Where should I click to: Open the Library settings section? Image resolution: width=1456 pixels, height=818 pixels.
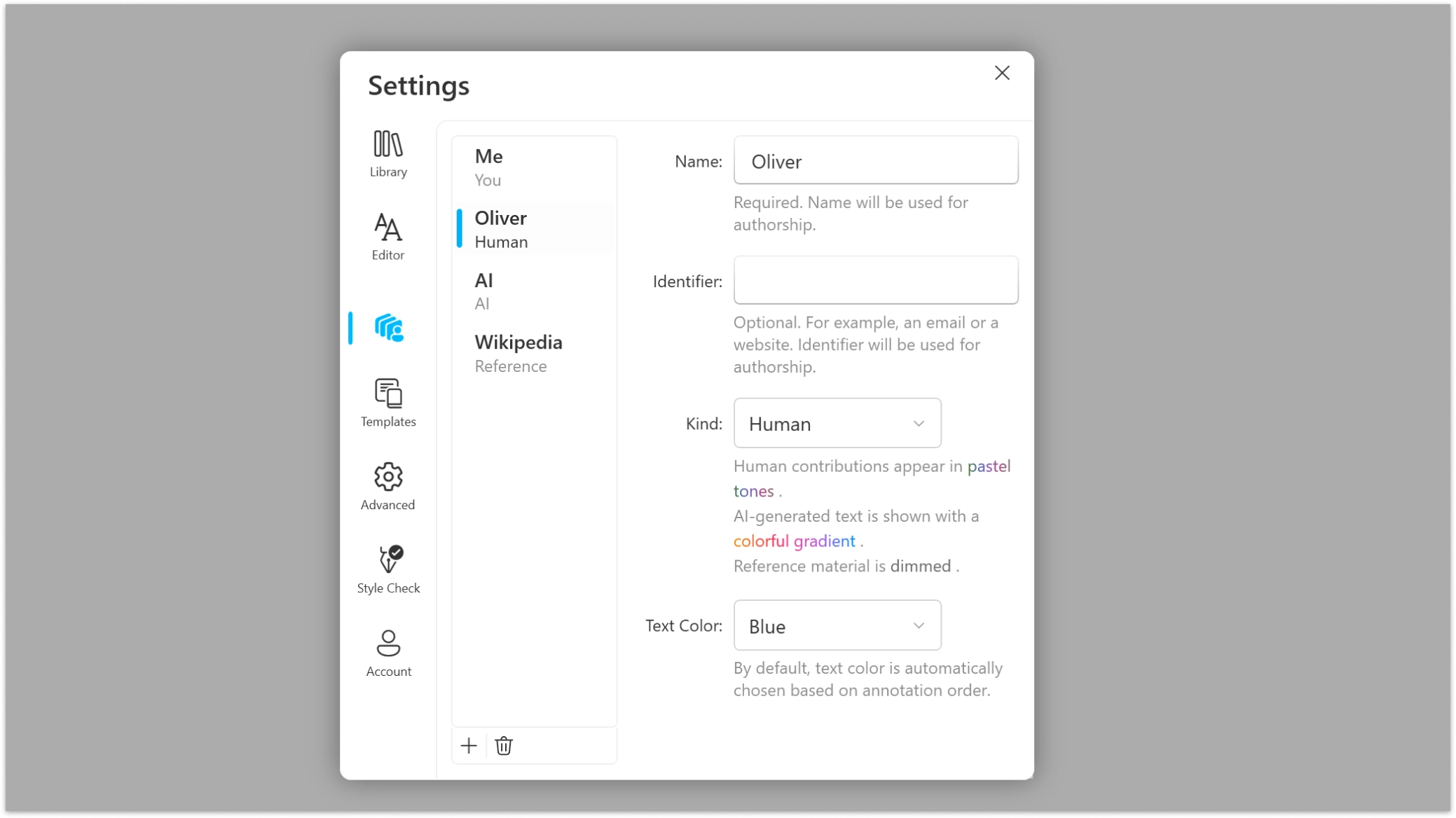point(387,153)
